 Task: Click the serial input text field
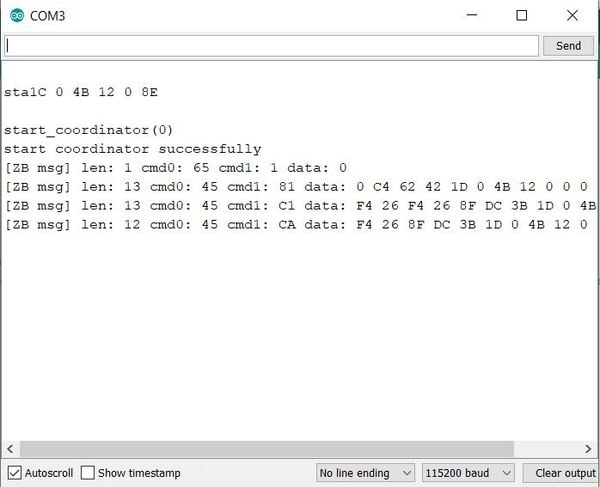tap(271, 46)
